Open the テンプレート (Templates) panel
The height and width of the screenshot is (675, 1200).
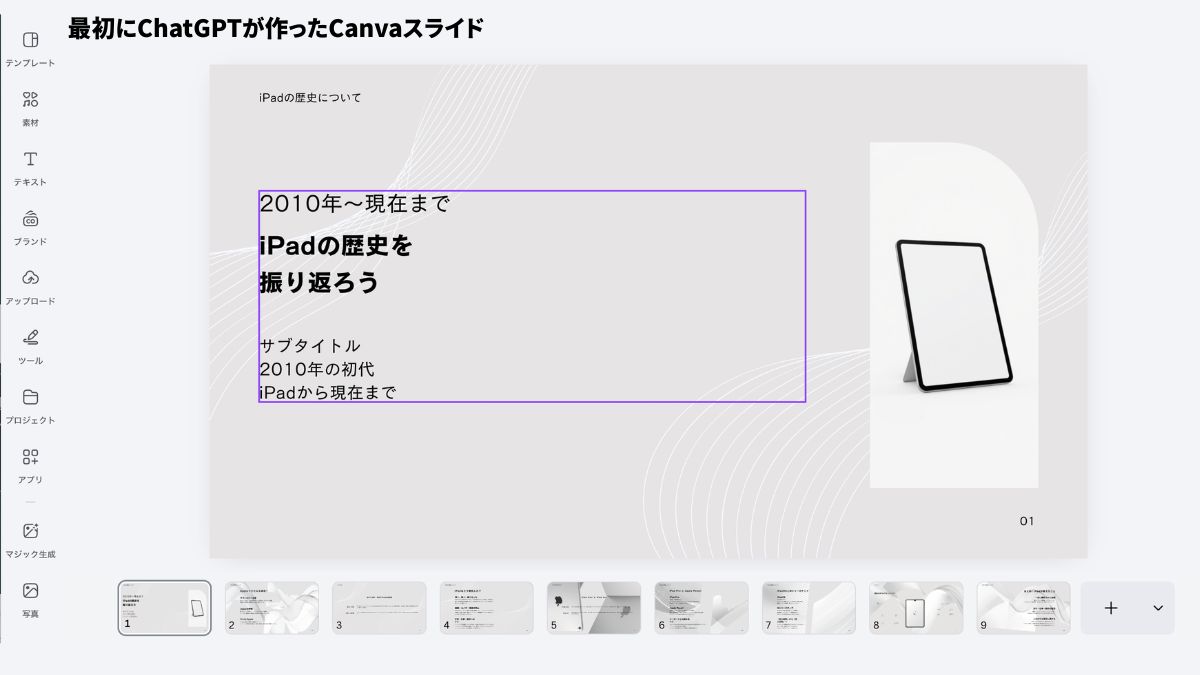30,49
